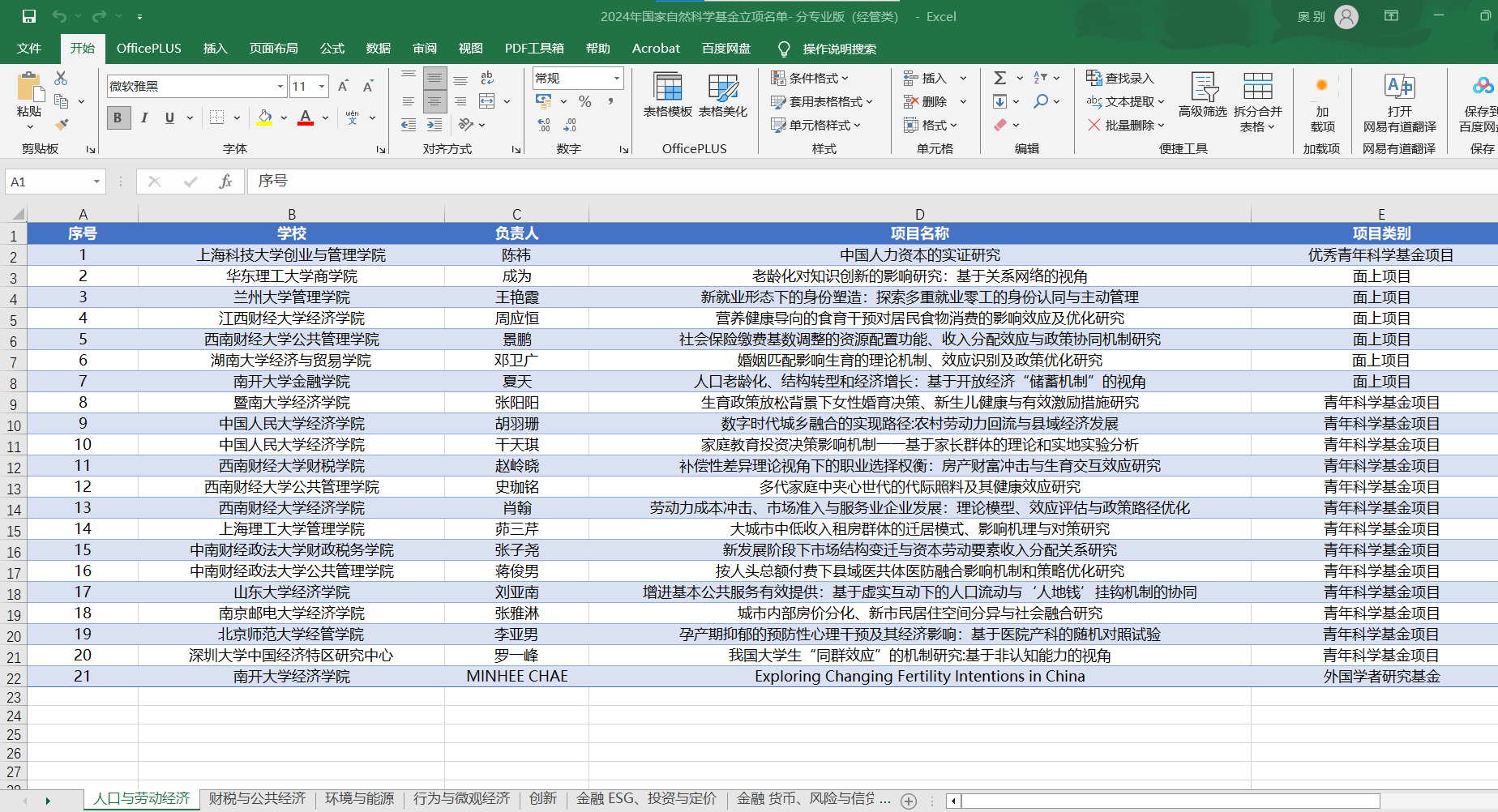
Task: Open the font name dropdown showing 微软雅黑
Action: [x=280, y=87]
